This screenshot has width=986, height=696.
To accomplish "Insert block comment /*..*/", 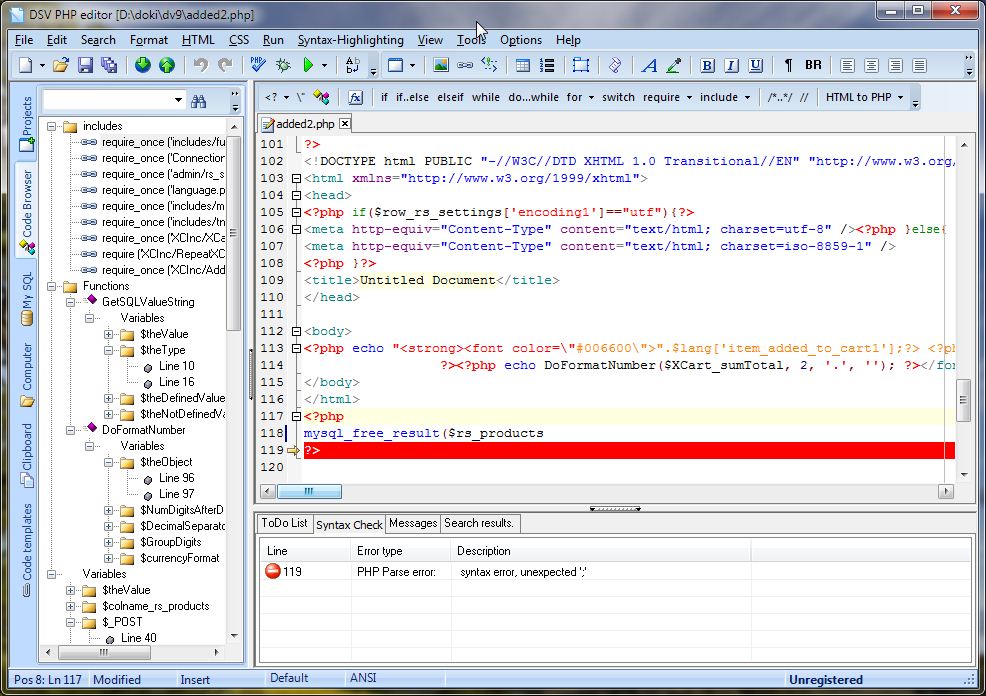I will (780, 97).
